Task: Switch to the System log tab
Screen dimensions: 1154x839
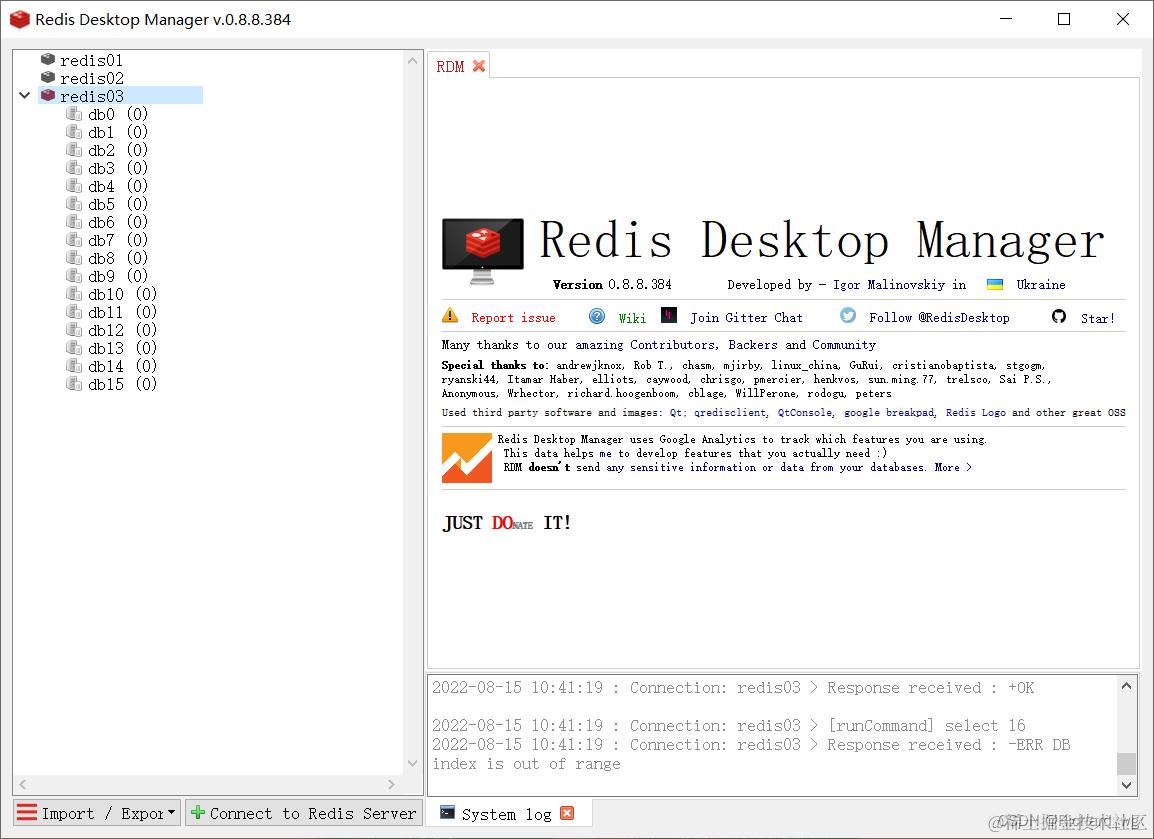Action: [506, 814]
